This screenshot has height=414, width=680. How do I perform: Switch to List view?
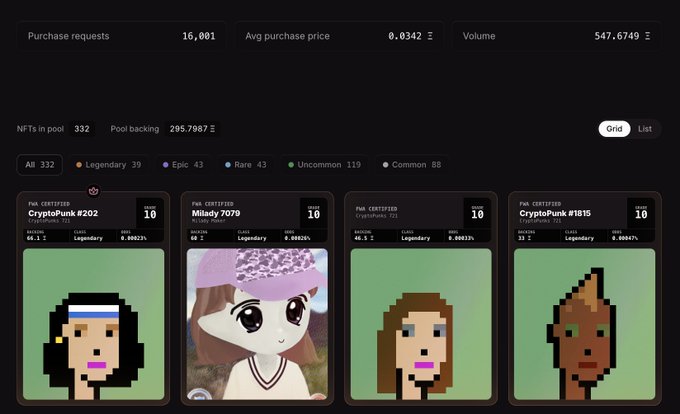point(644,129)
